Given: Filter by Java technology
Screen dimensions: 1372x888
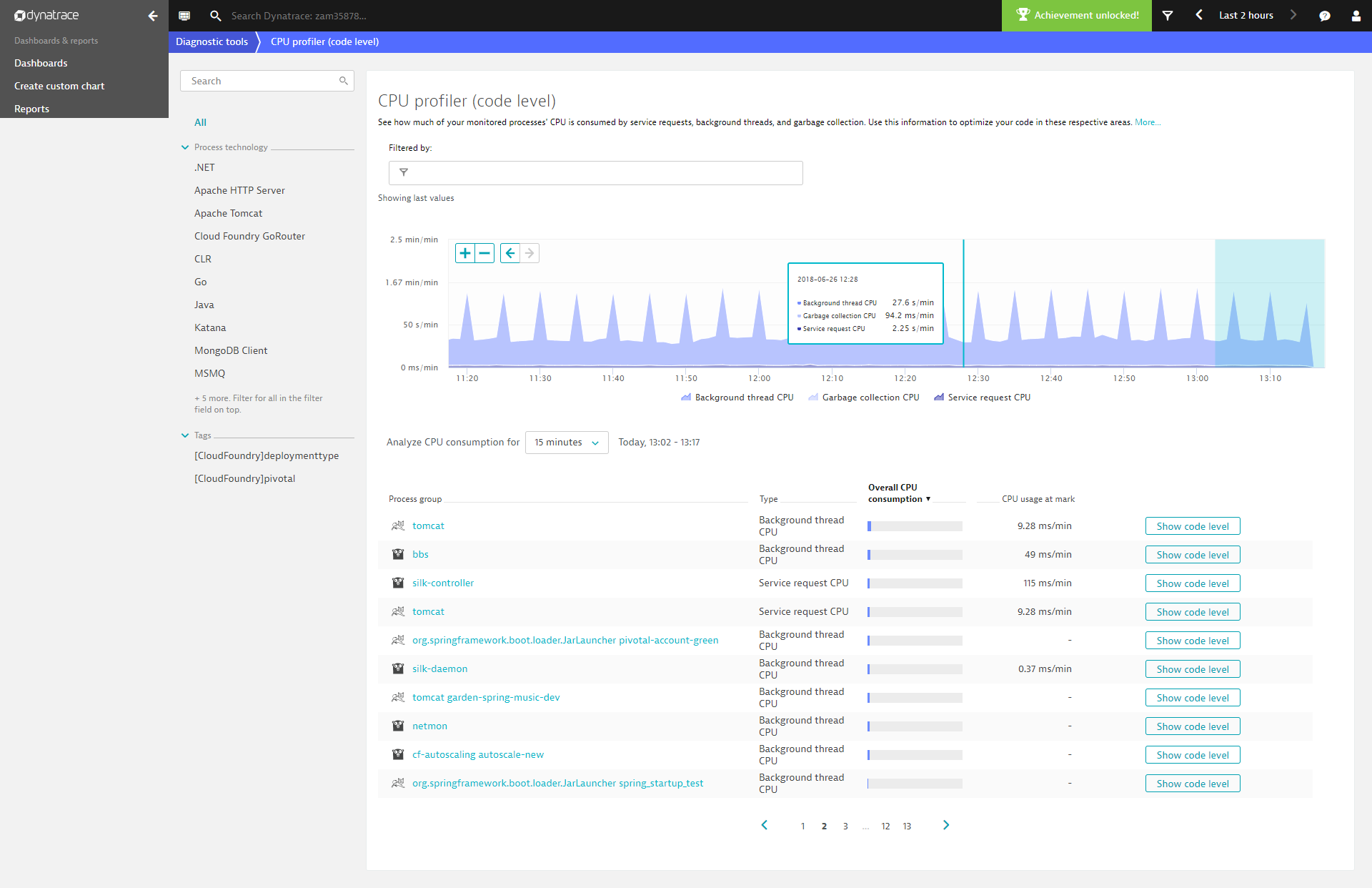Looking at the screenshot, I should click(x=204, y=305).
